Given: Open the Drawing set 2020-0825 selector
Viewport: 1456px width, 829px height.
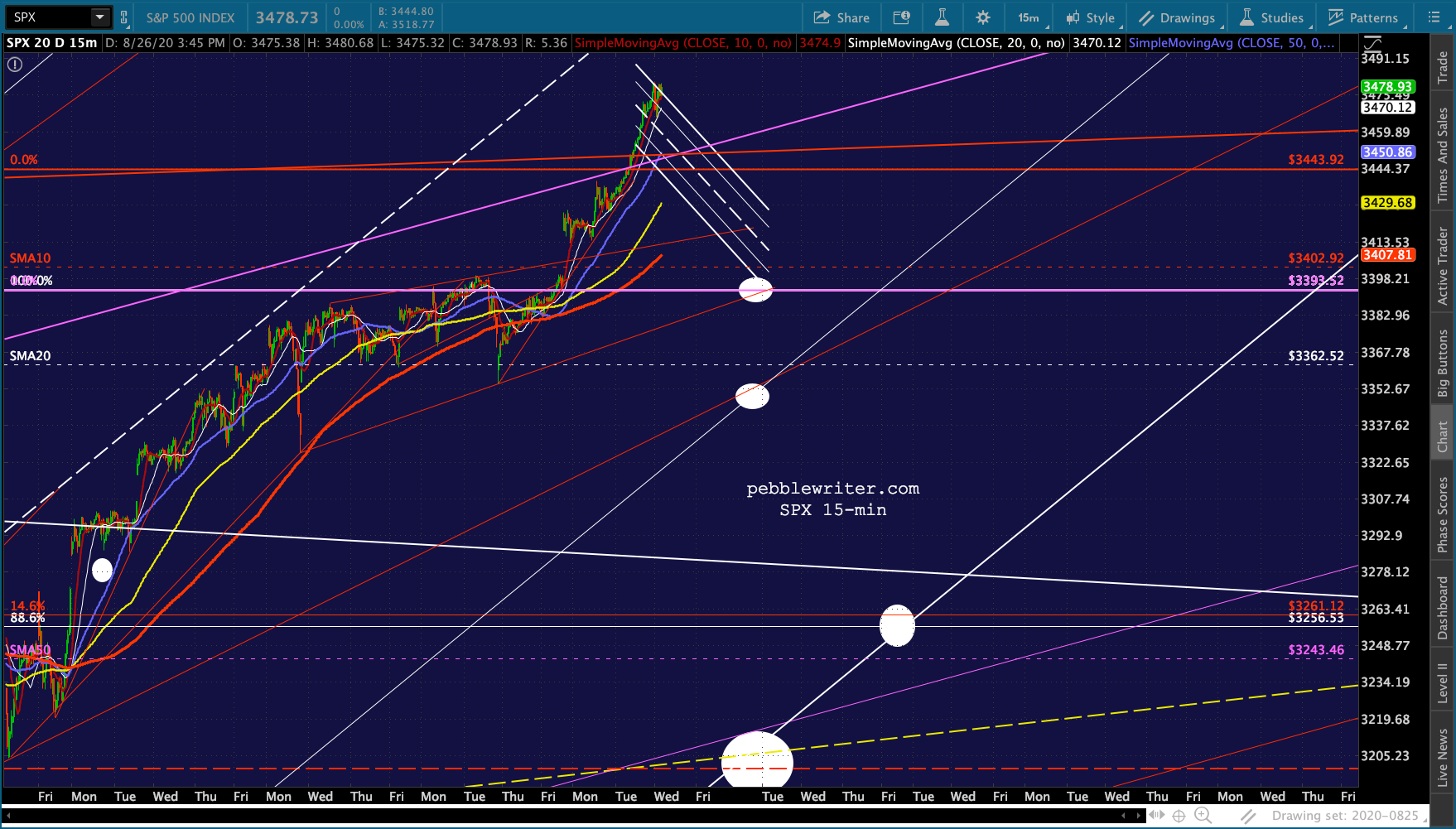Looking at the screenshot, I should (x=1345, y=816).
